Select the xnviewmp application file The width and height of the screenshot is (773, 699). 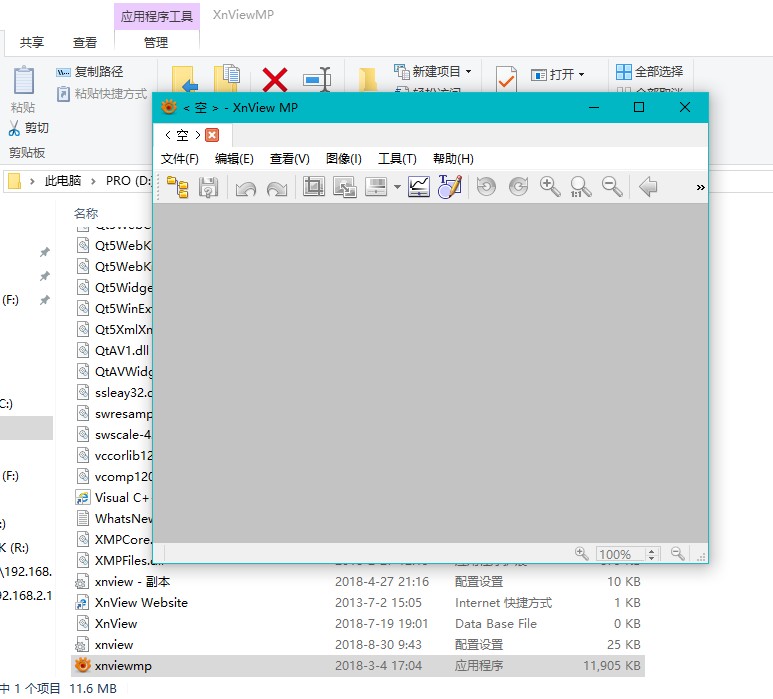[358, 665]
